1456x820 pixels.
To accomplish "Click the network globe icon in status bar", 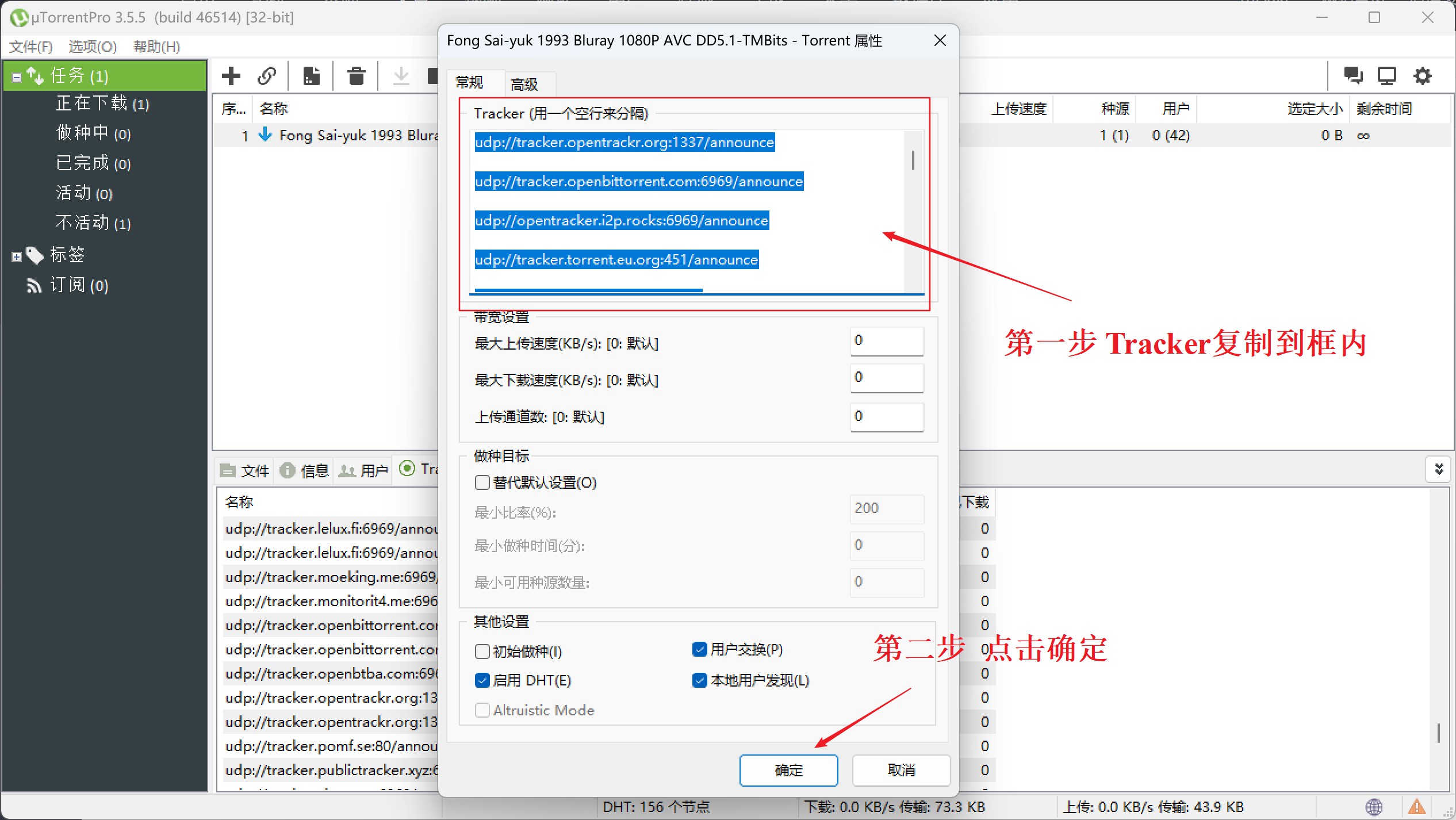I will [1374, 807].
